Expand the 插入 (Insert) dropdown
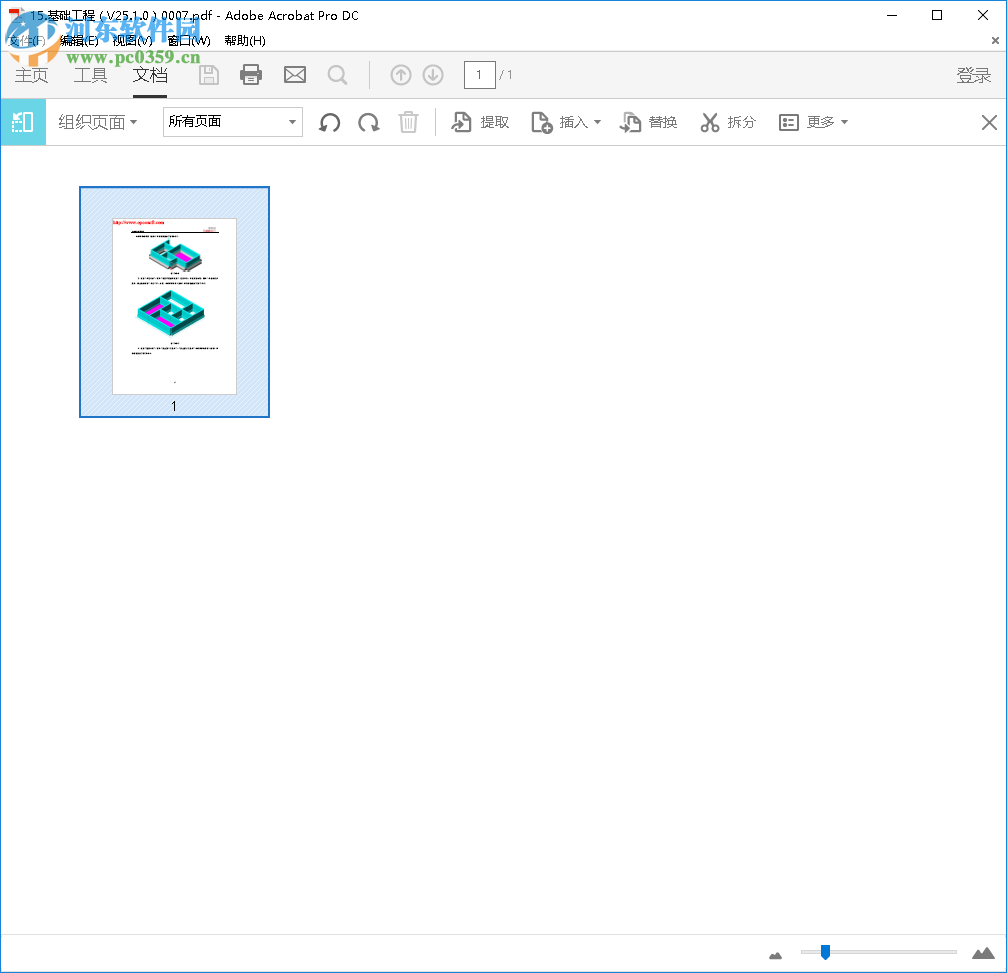 pyautogui.click(x=566, y=122)
